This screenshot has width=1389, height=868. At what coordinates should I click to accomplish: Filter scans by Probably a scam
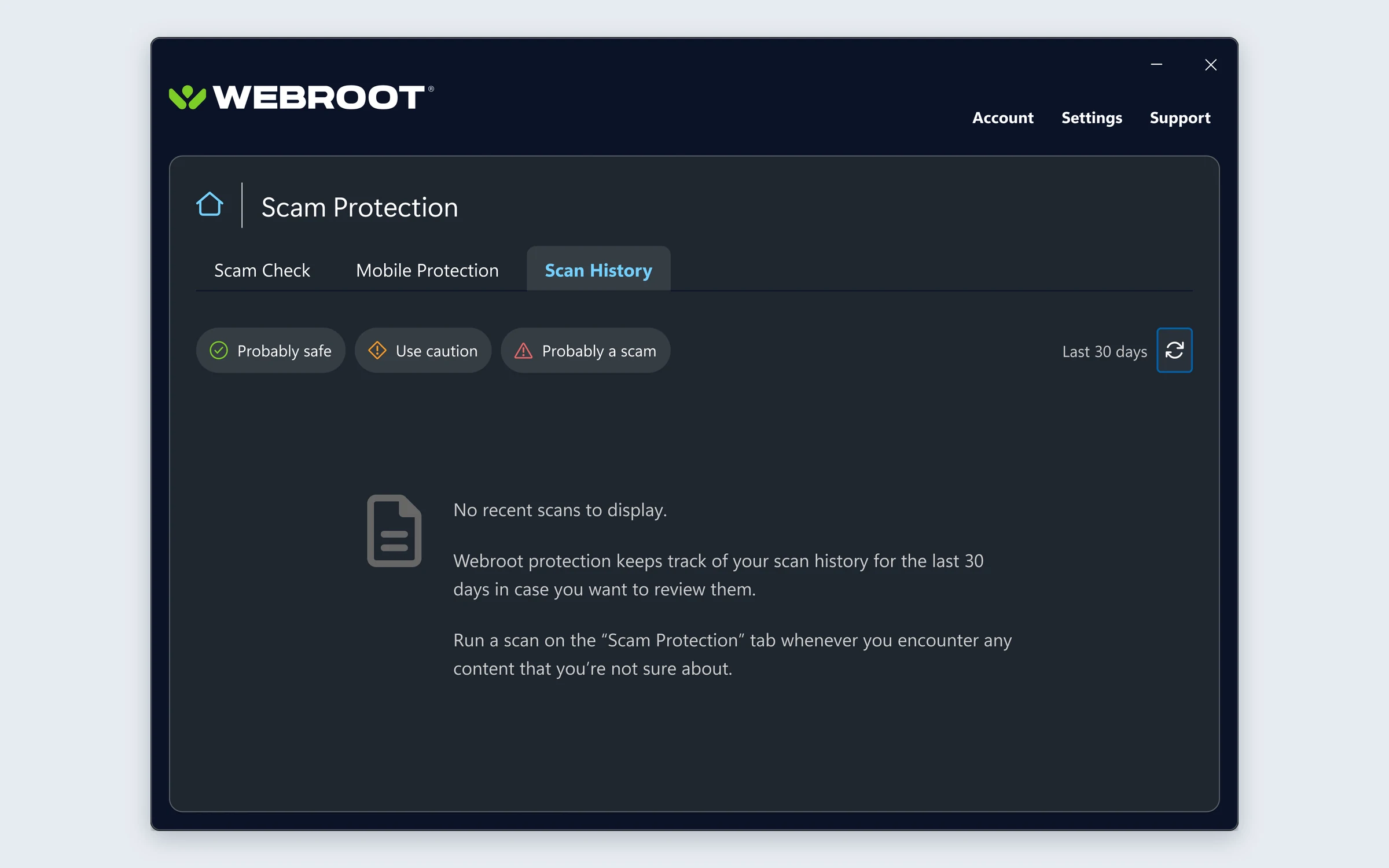585,351
